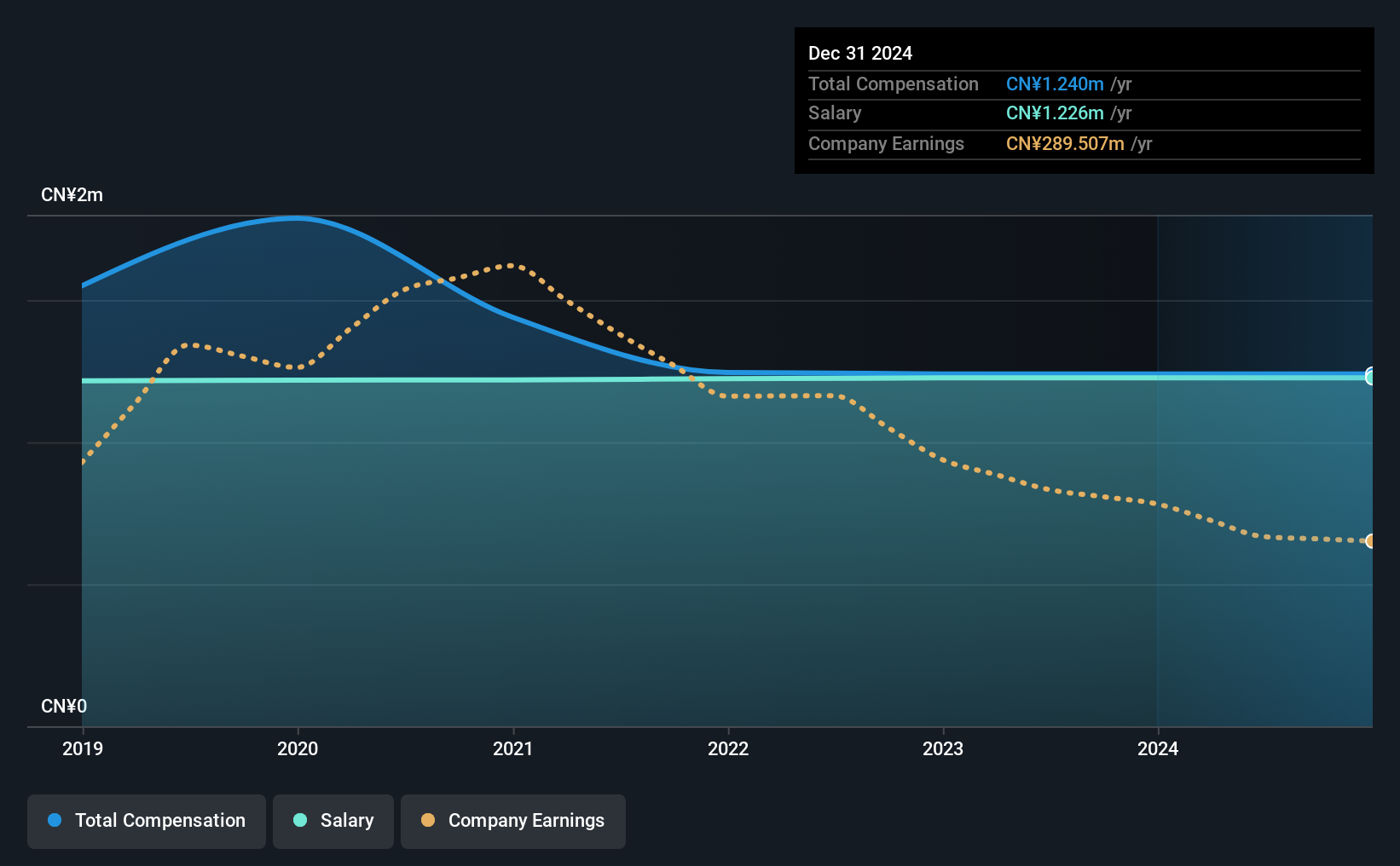The width and height of the screenshot is (1400, 866).
Task: Click the CN¥289.507m company earnings value
Action: (1065, 144)
